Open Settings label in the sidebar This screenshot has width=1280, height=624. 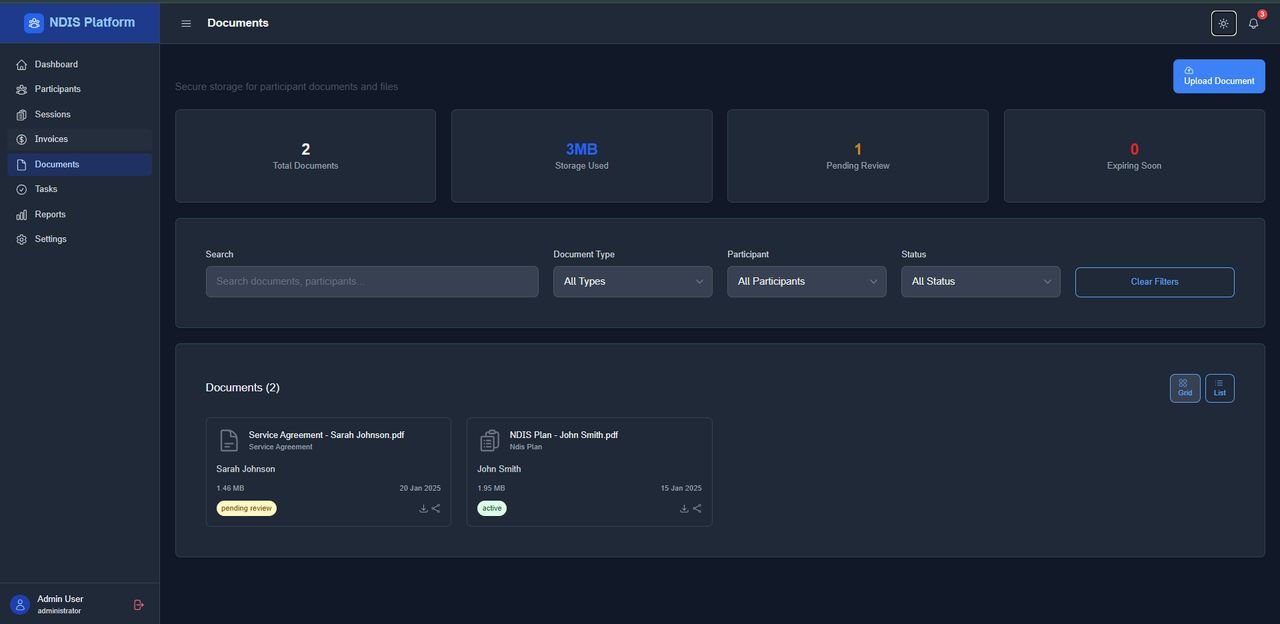pyautogui.click(x=51, y=239)
